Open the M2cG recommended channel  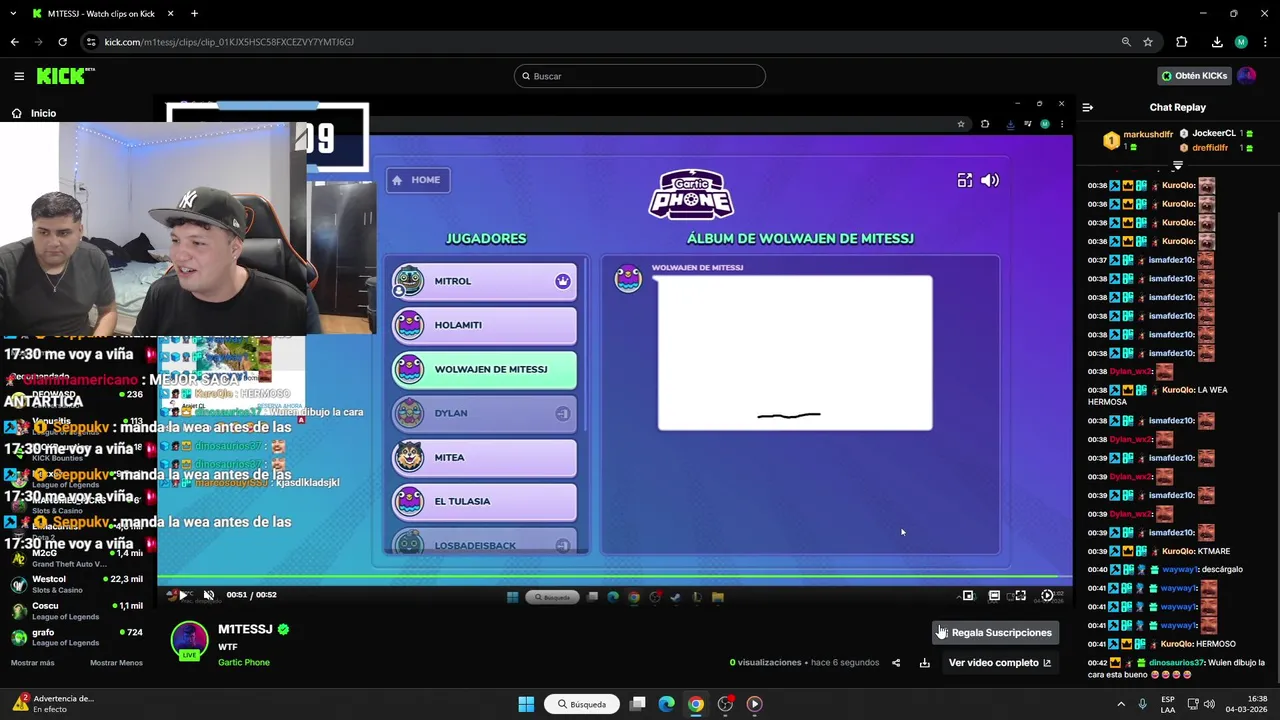77,558
